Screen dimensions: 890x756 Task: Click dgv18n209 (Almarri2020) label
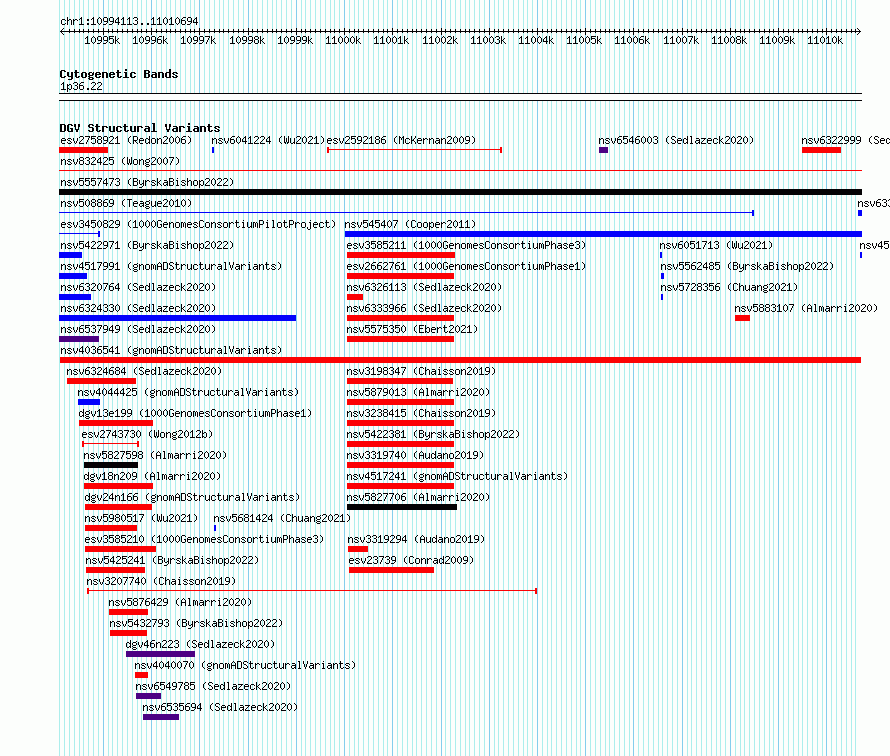click(152, 476)
